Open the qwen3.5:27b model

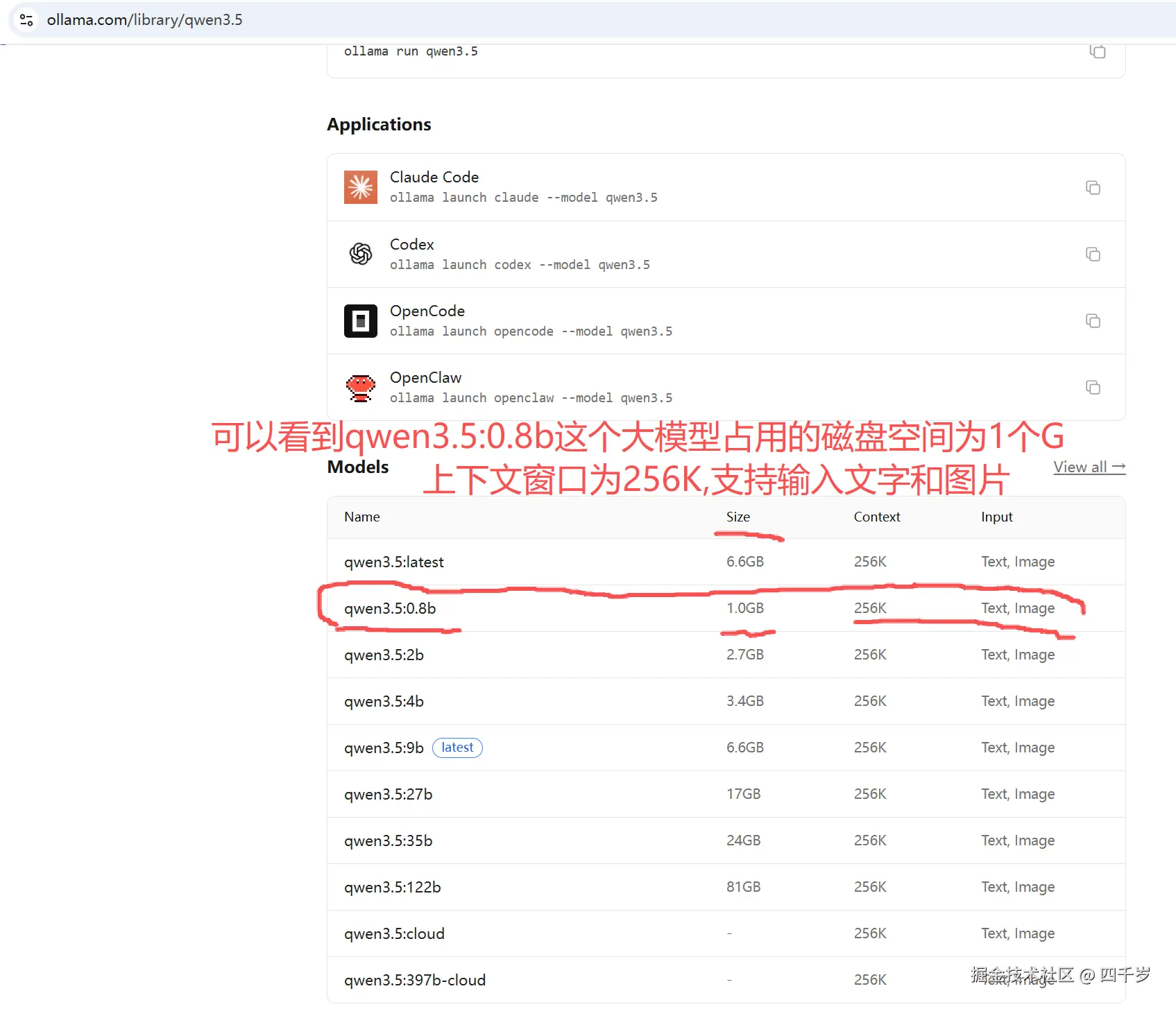click(388, 793)
